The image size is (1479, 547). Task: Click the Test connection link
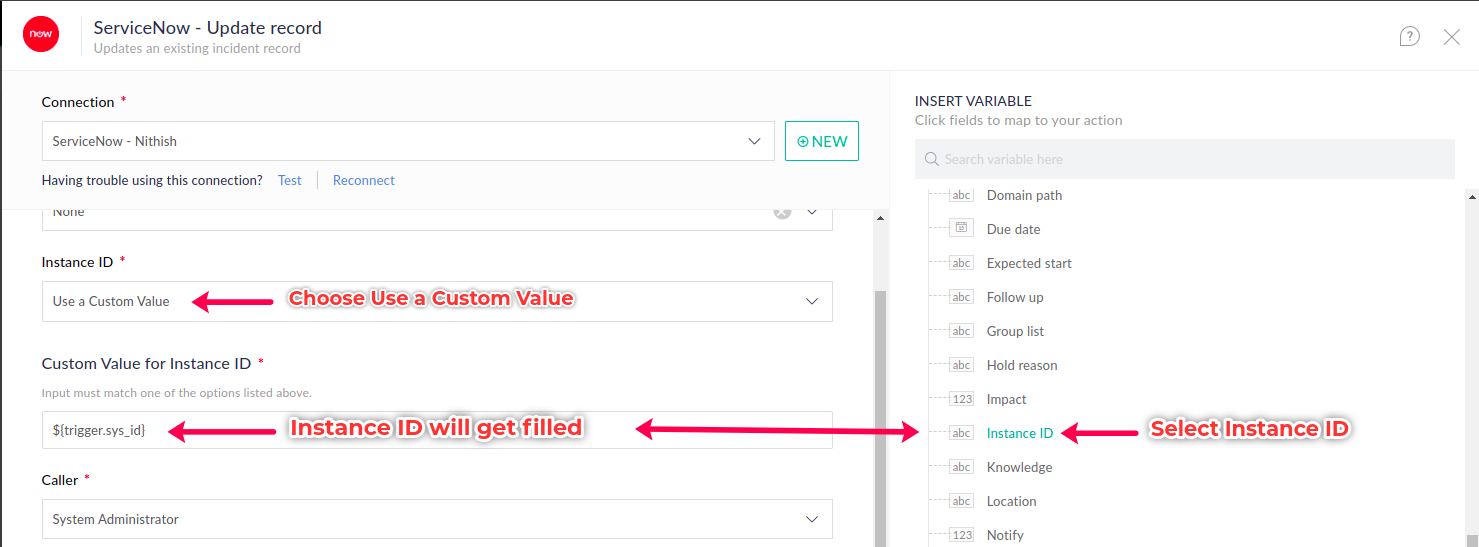(x=290, y=180)
